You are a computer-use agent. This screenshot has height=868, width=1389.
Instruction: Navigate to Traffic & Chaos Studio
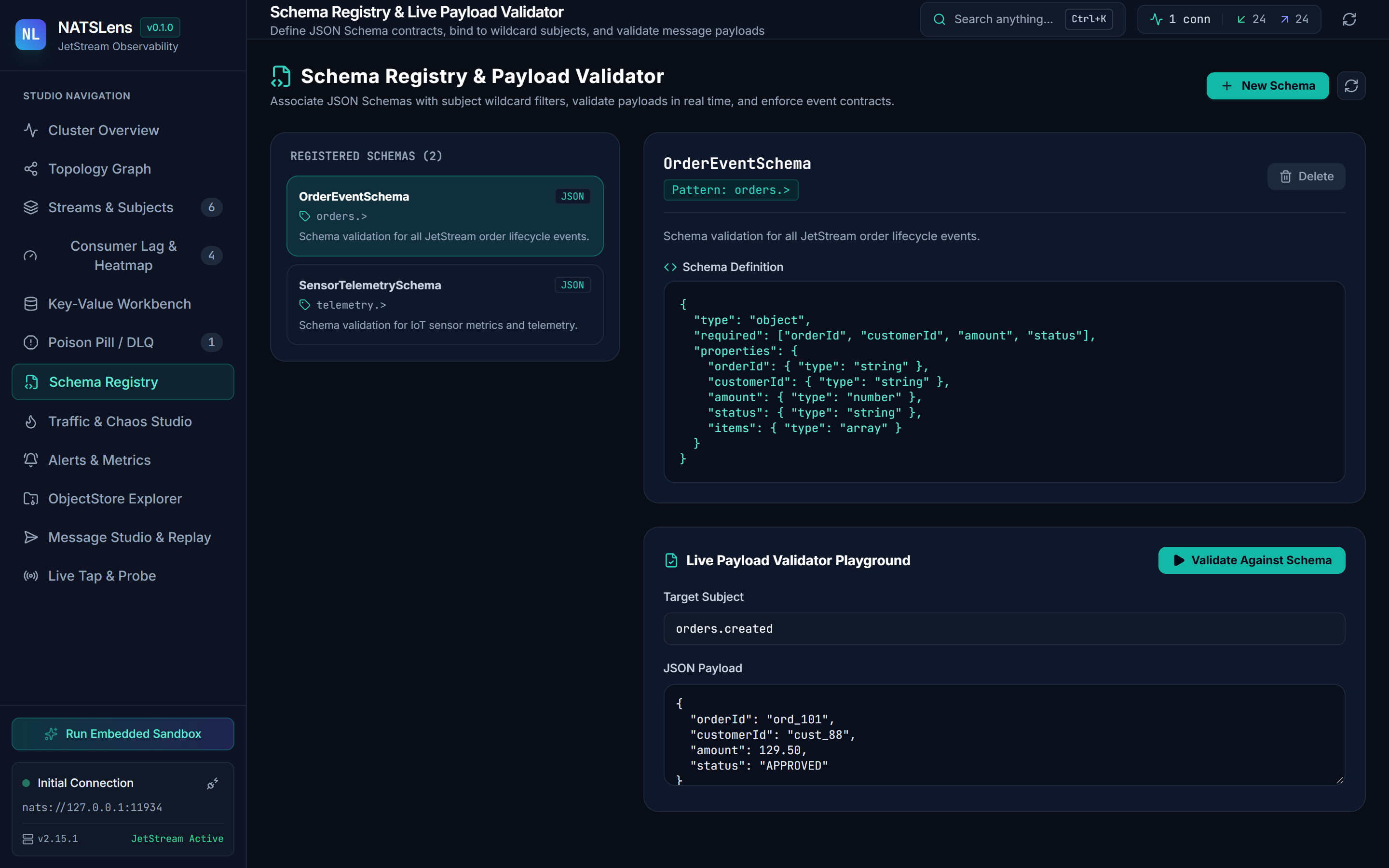click(123, 421)
